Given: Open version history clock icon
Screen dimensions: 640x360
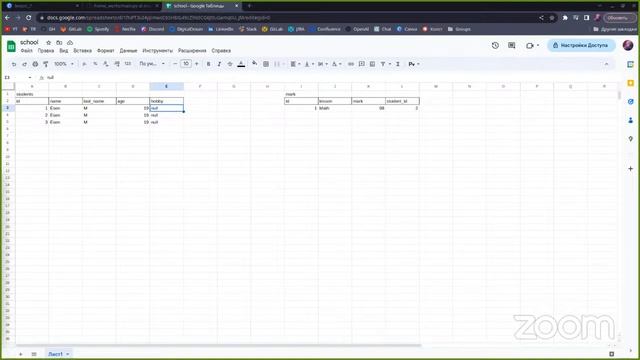Looking at the screenshot, I should click(495, 45).
